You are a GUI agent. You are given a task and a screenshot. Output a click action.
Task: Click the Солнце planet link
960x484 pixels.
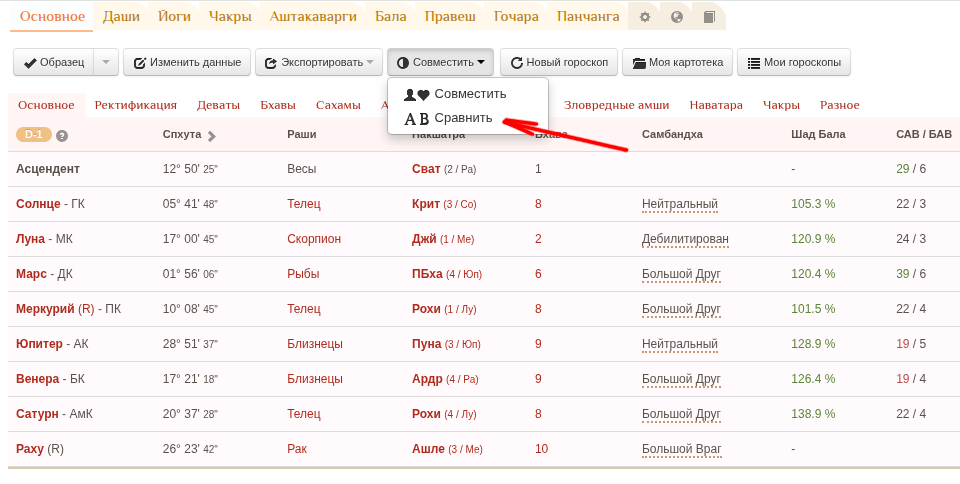click(x=38, y=204)
